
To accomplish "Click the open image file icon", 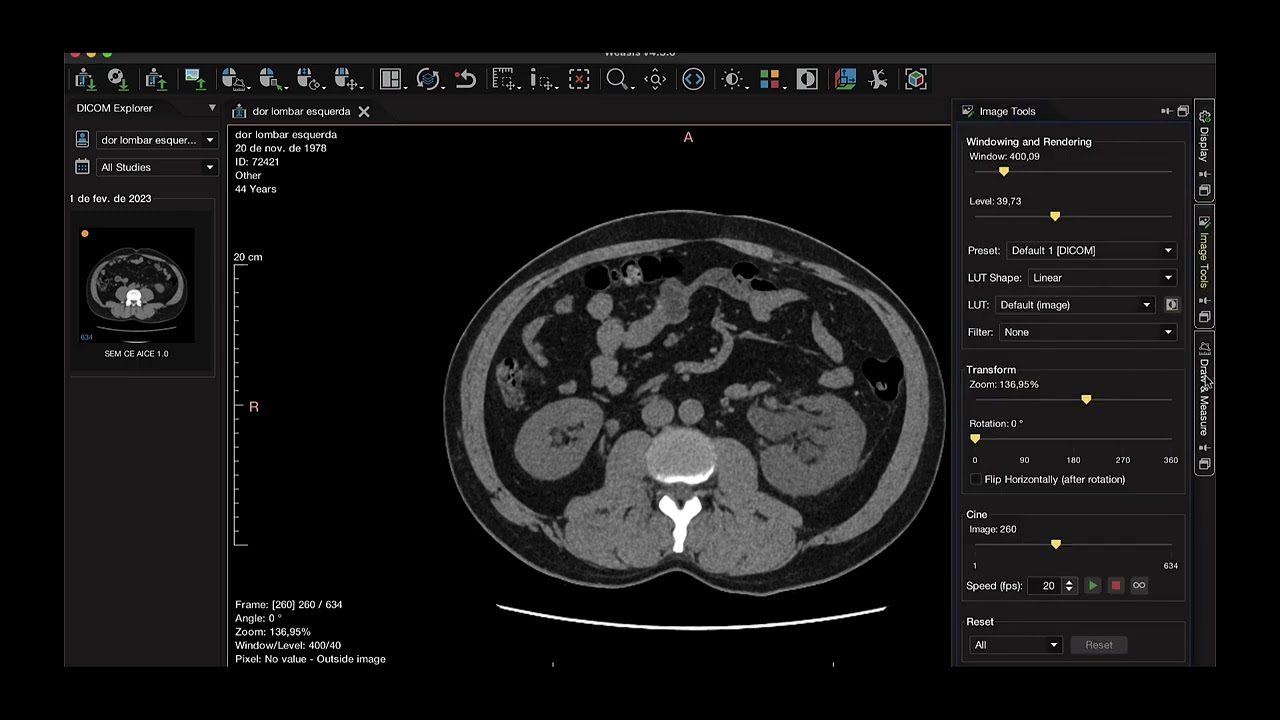I will tap(194, 79).
